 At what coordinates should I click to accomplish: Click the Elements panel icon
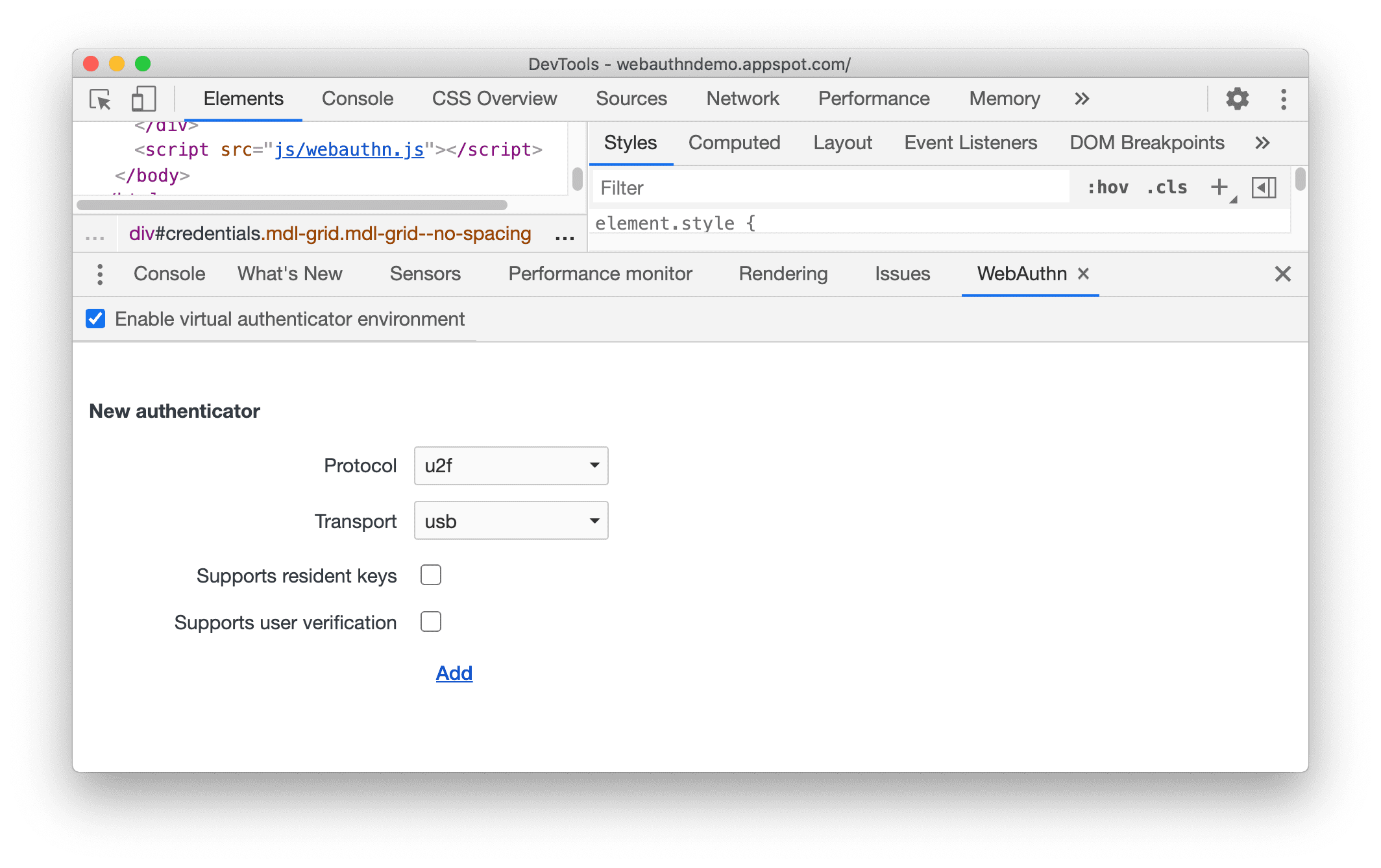click(244, 99)
